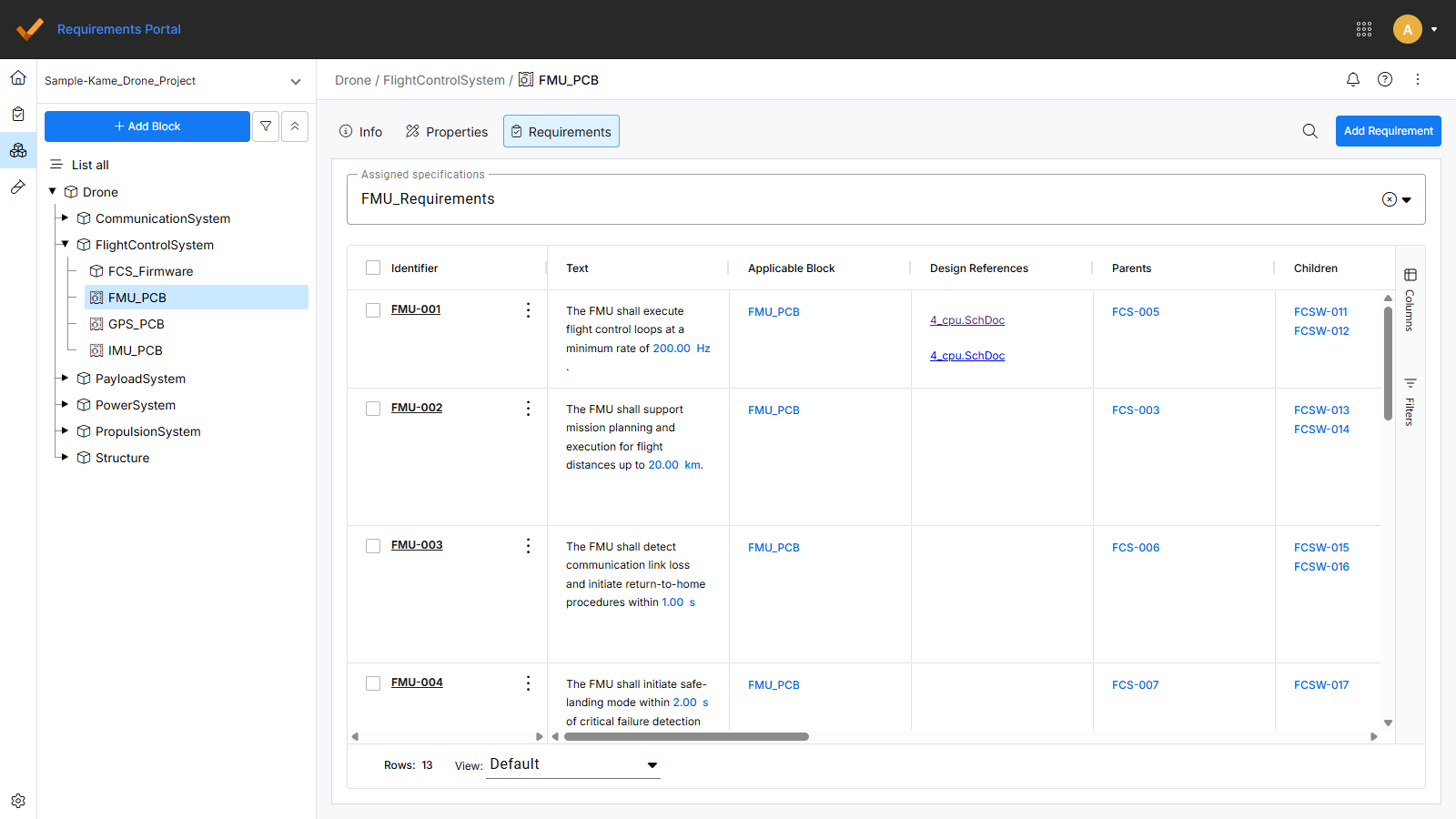Click the Add Requirement button
The width and height of the screenshot is (1456, 819).
(x=1388, y=131)
